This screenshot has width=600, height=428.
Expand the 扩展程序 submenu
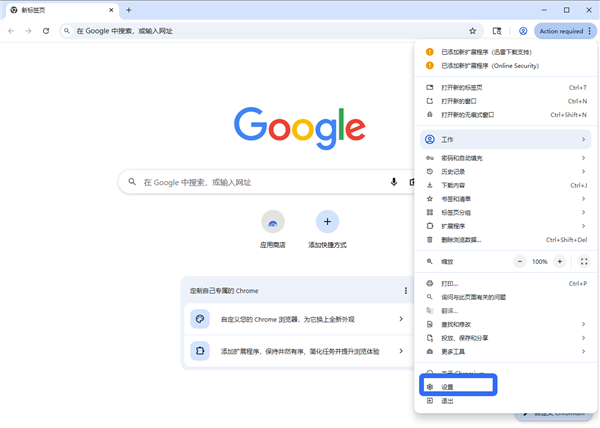coord(506,226)
